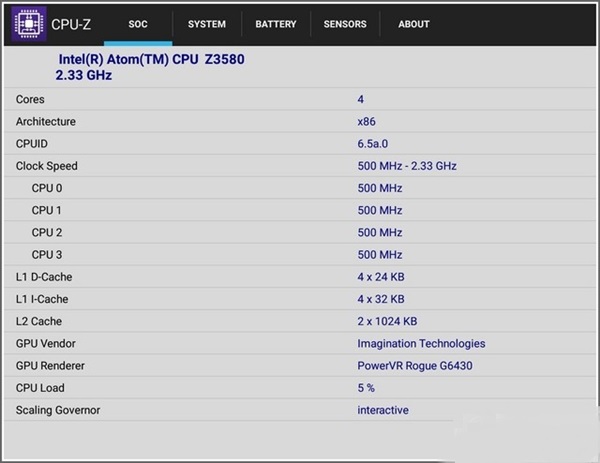This screenshot has width=600, height=463.
Task: Click the 2 x 1024 KB value
Action: [x=387, y=321]
